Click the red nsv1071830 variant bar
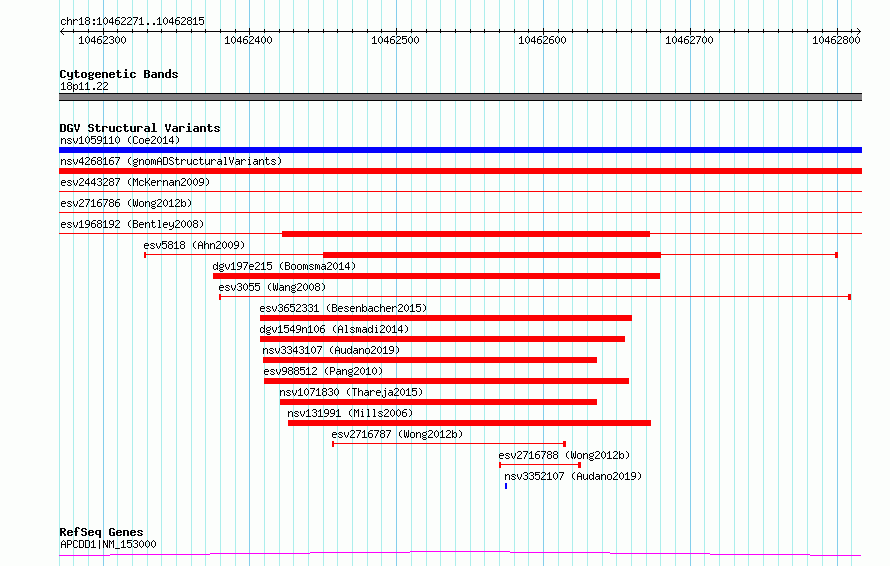This screenshot has height=566, width=890. (438, 402)
